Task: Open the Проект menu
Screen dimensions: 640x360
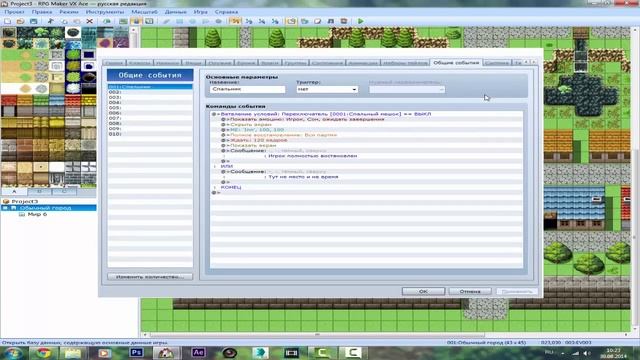Action: (x=14, y=12)
